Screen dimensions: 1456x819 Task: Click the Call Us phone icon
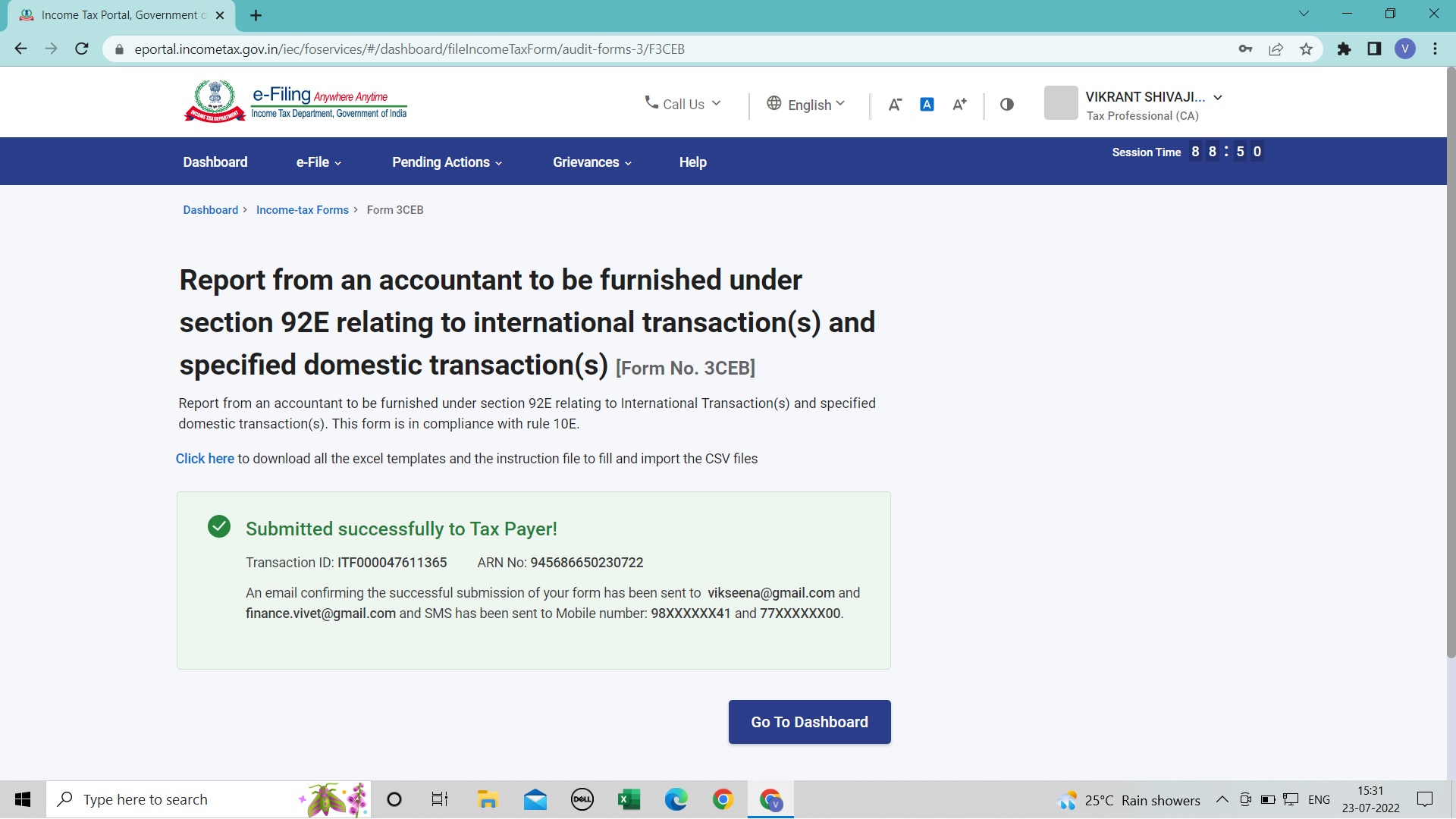(x=651, y=103)
